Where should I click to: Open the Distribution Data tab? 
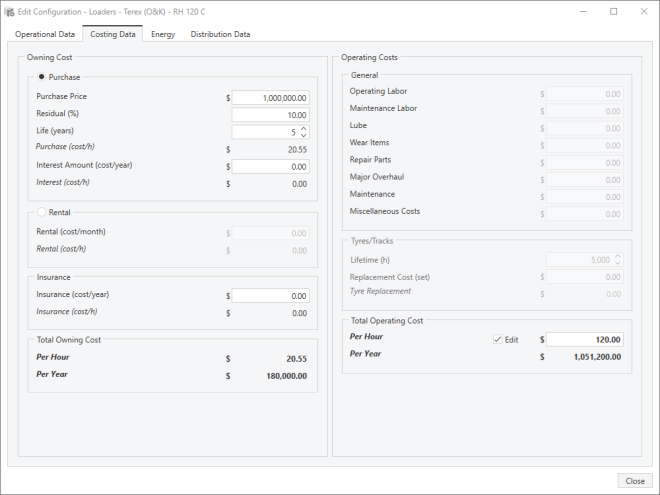point(220,34)
